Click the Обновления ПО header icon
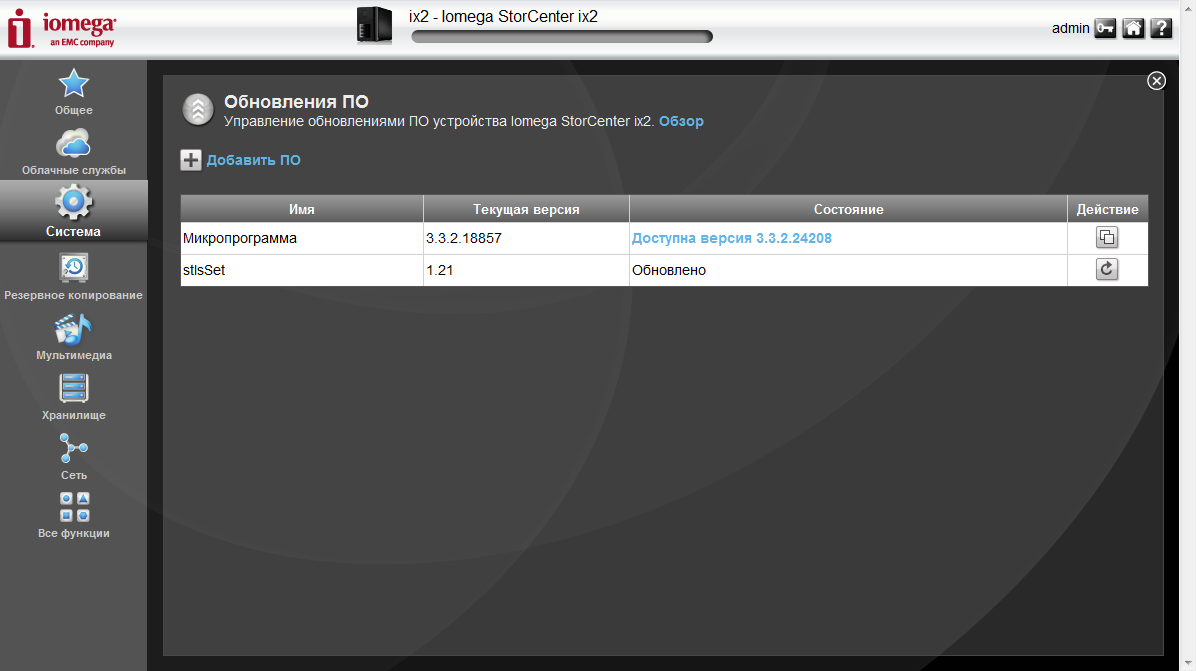The width and height of the screenshot is (1196, 671). [x=198, y=110]
